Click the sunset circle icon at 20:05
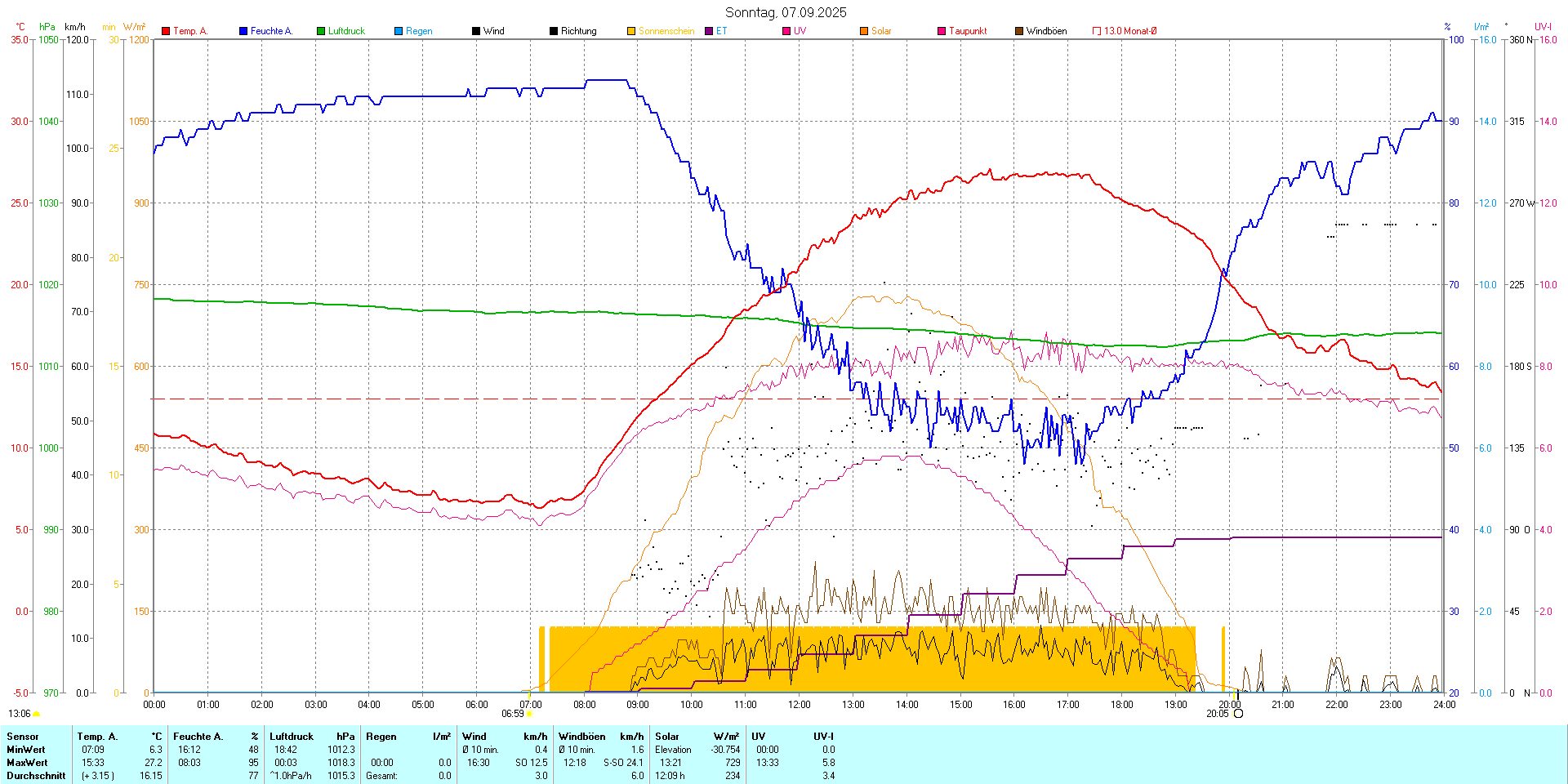 point(1238,714)
